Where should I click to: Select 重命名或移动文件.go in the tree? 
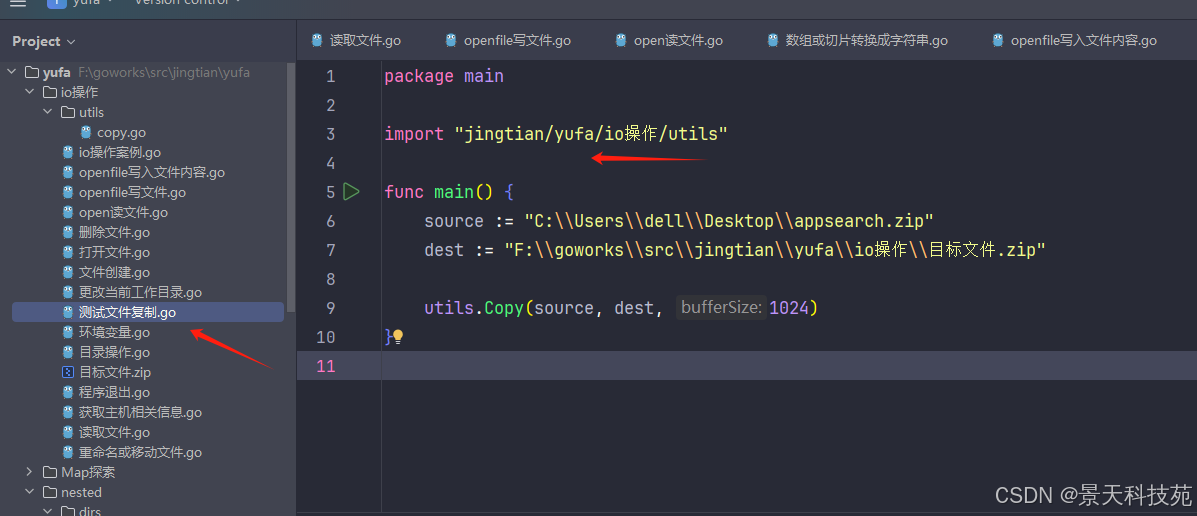point(140,452)
